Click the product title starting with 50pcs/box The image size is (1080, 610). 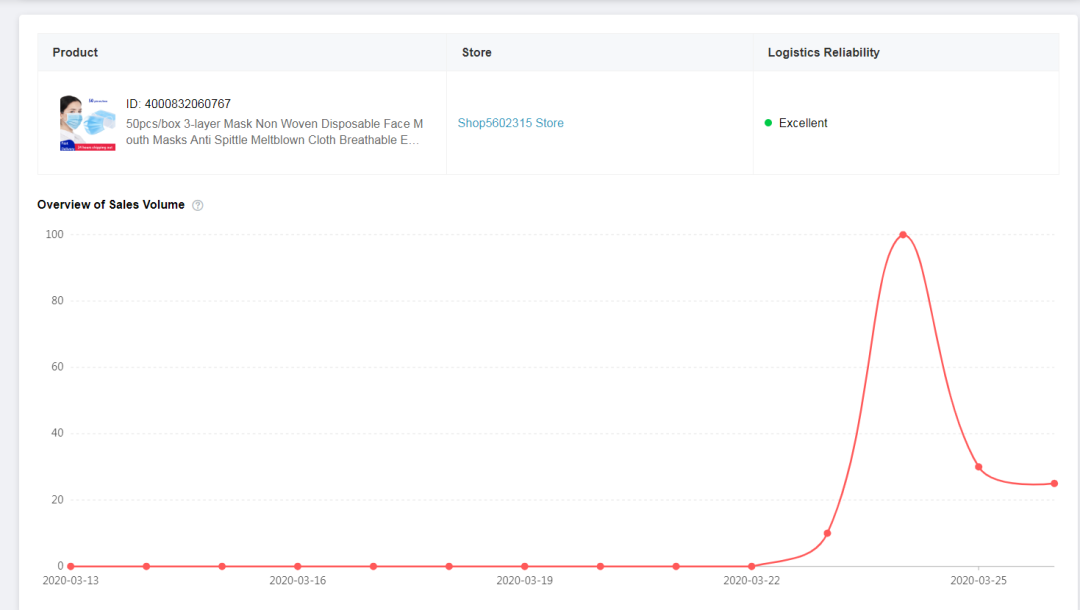pos(274,132)
